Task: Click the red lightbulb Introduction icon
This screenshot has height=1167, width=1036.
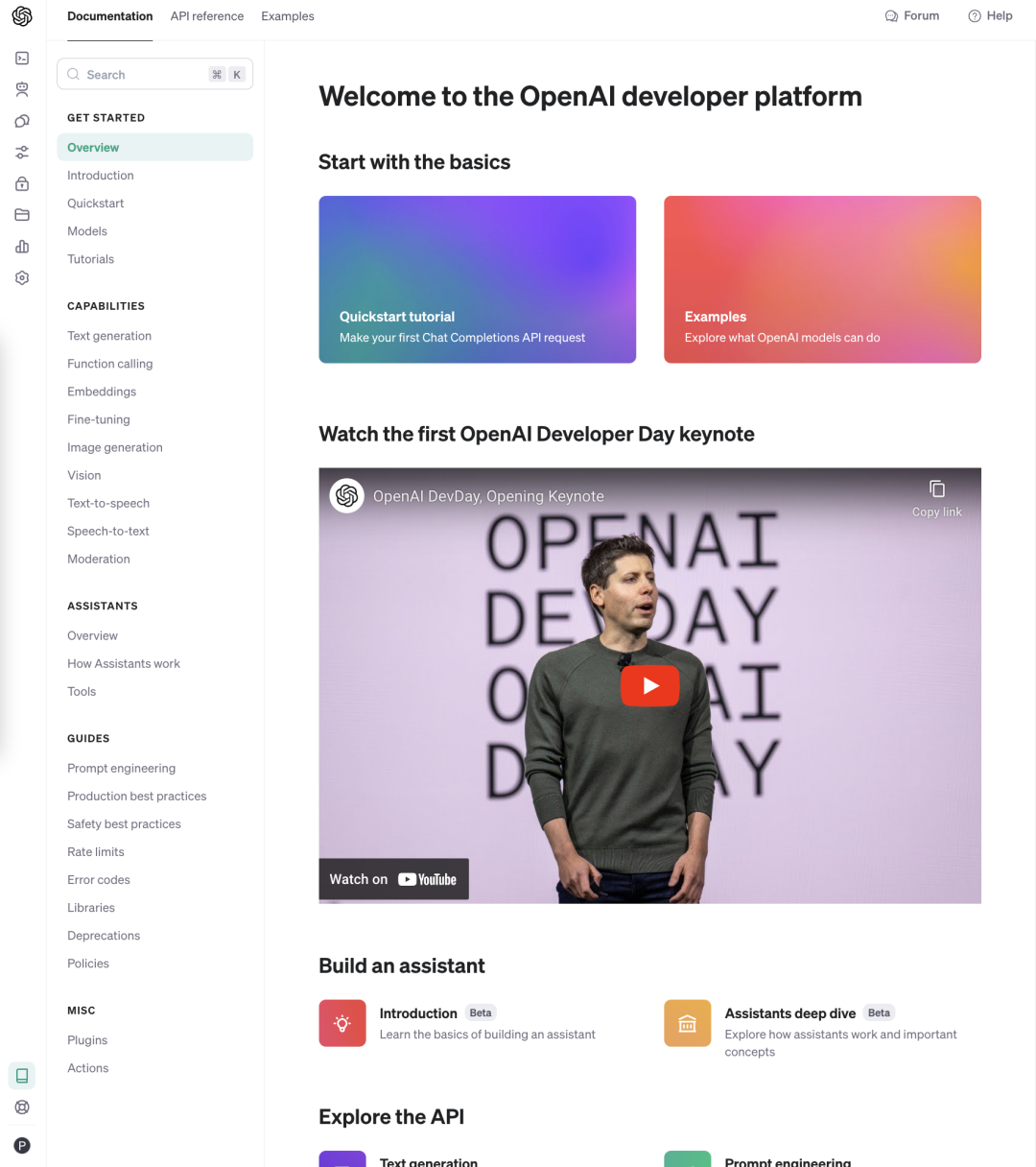Action: [342, 1023]
